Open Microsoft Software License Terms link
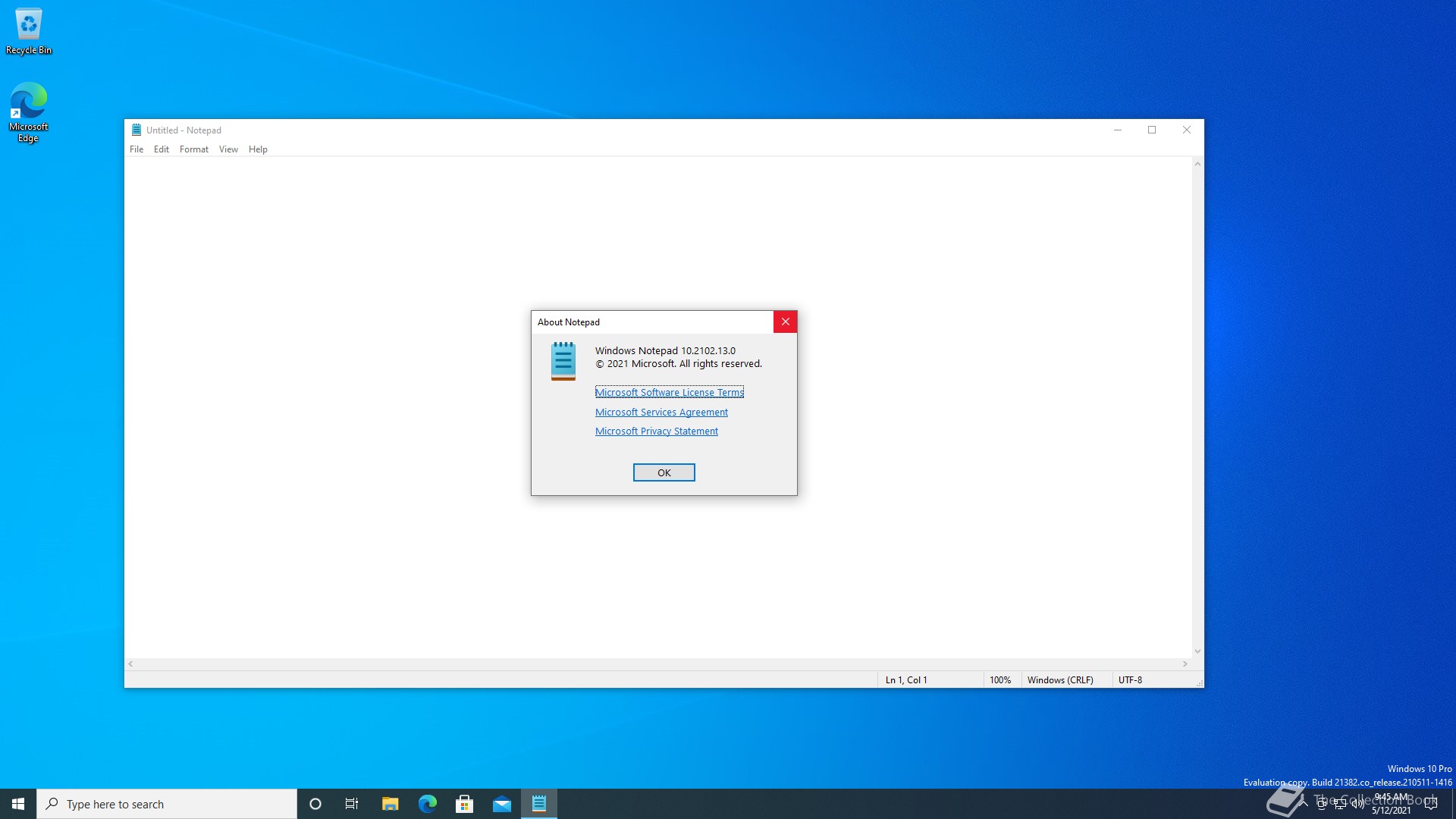 (x=670, y=392)
